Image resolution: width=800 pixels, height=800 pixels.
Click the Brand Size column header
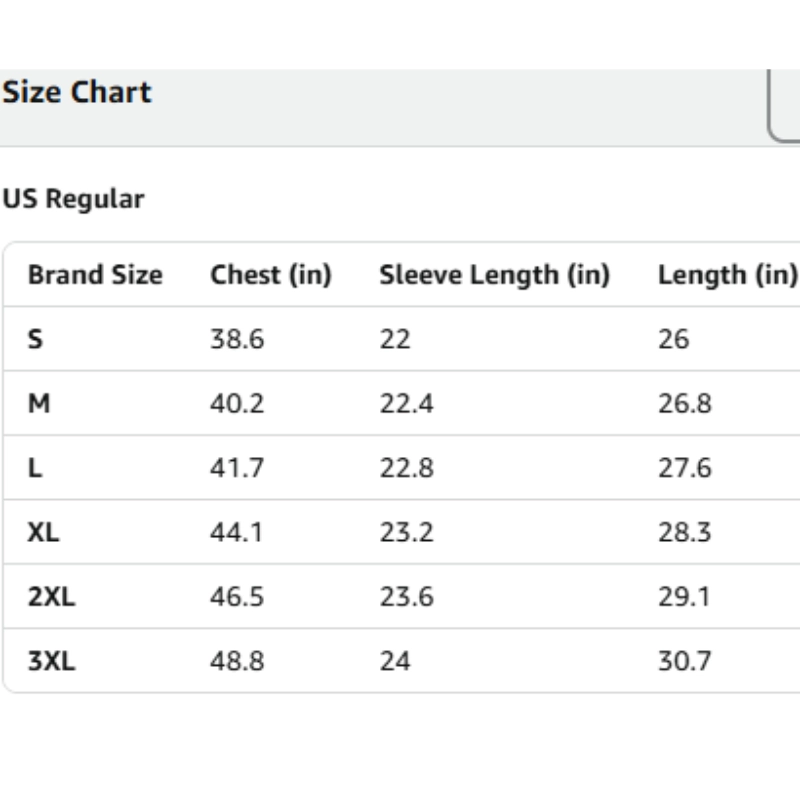(x=95, y=275)
